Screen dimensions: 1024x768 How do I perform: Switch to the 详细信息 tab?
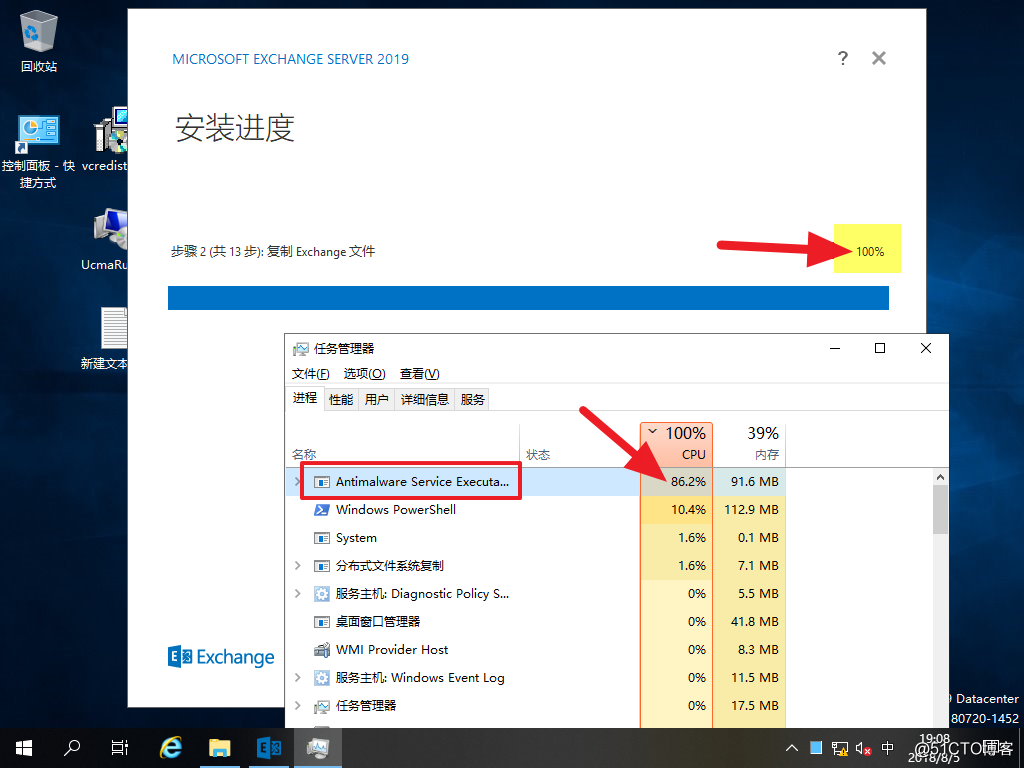click(x=424, y=400)
